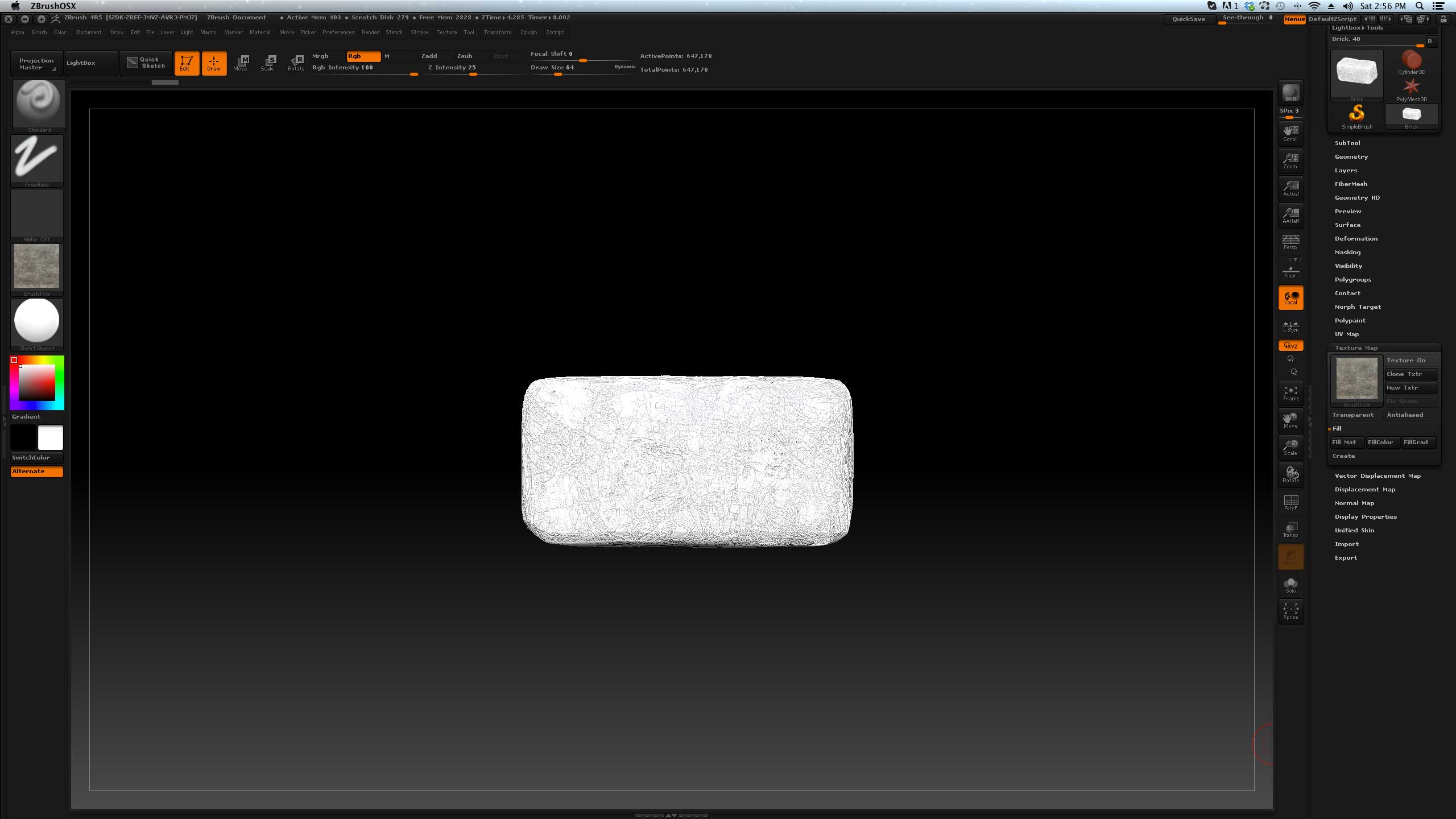Toggle Perspective distortion
Screen dimensions: 1456x819
tap(1290, 243)
